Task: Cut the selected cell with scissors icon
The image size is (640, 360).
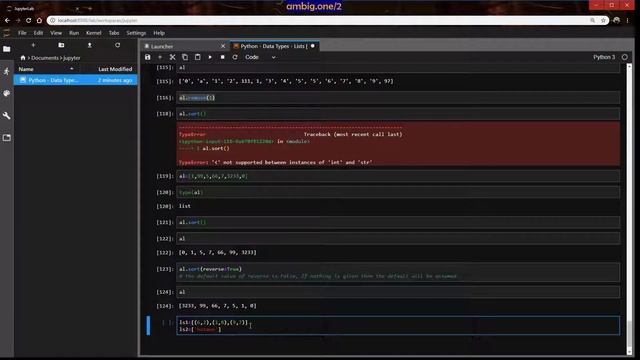Action: tap(172, 57)
